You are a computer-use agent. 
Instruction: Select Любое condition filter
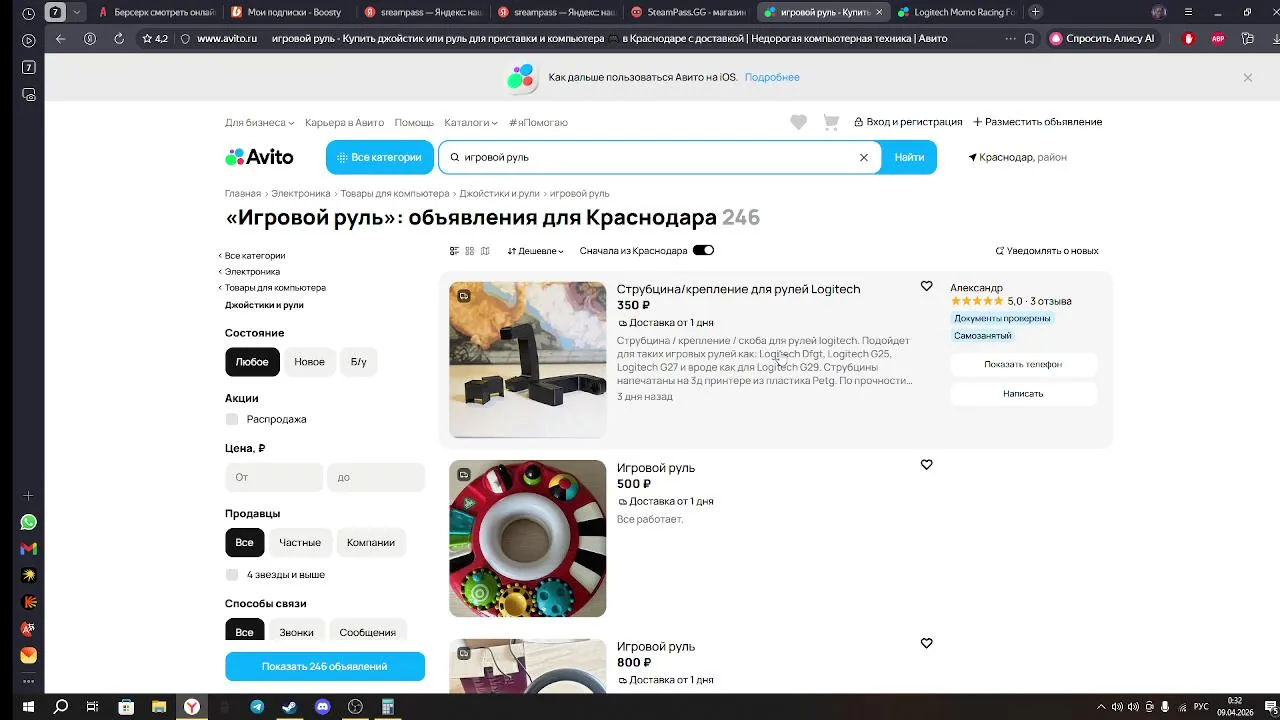(252, 362)
